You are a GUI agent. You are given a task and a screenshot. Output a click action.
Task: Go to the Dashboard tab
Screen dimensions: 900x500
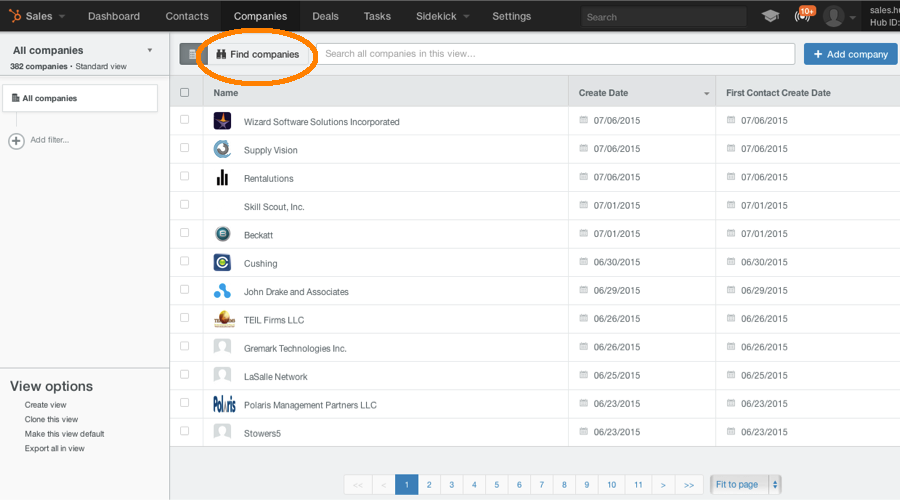click(x=114, y=16)
